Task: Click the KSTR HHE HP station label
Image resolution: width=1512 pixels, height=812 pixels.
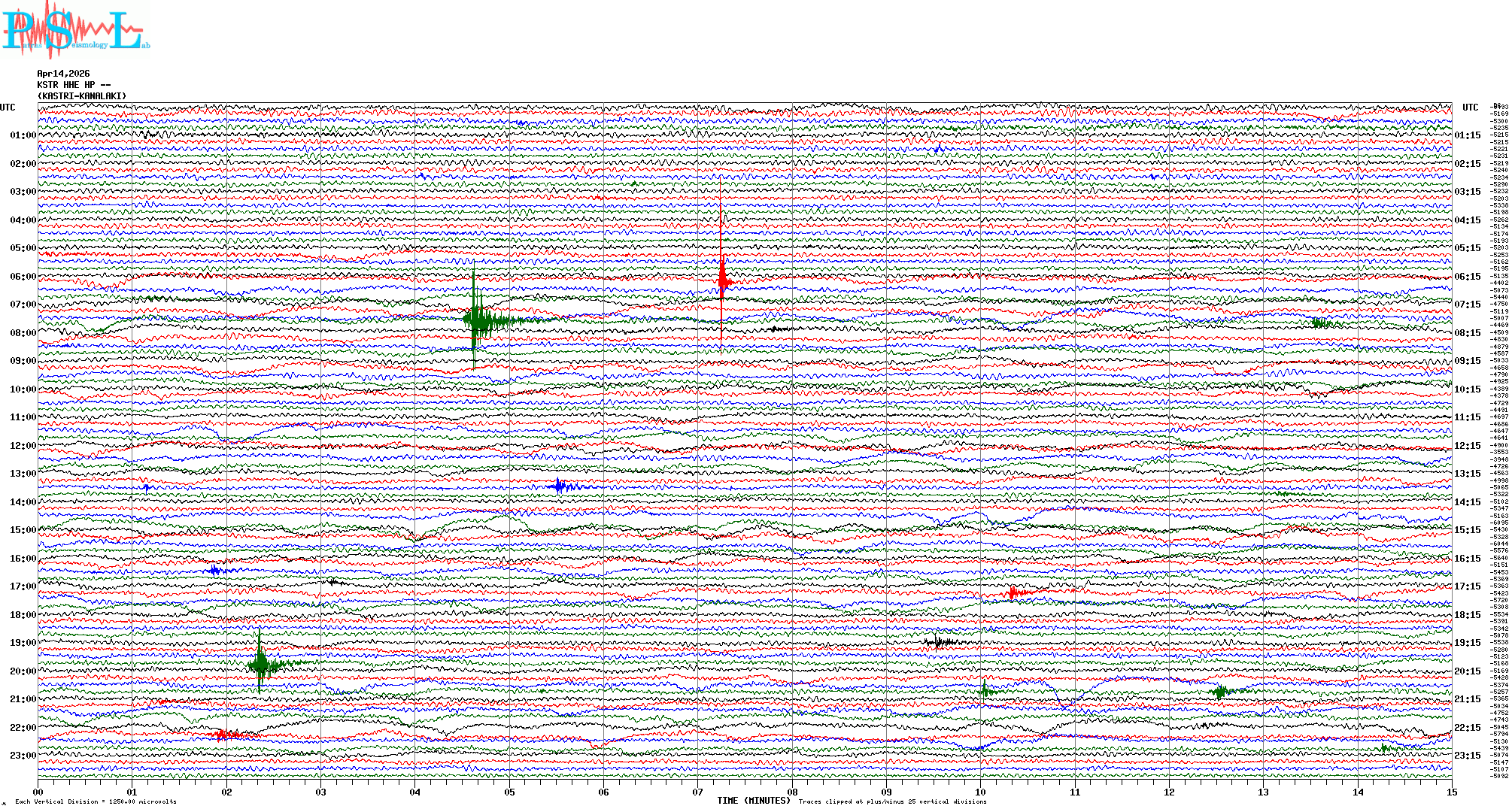Action: (73, 85)
